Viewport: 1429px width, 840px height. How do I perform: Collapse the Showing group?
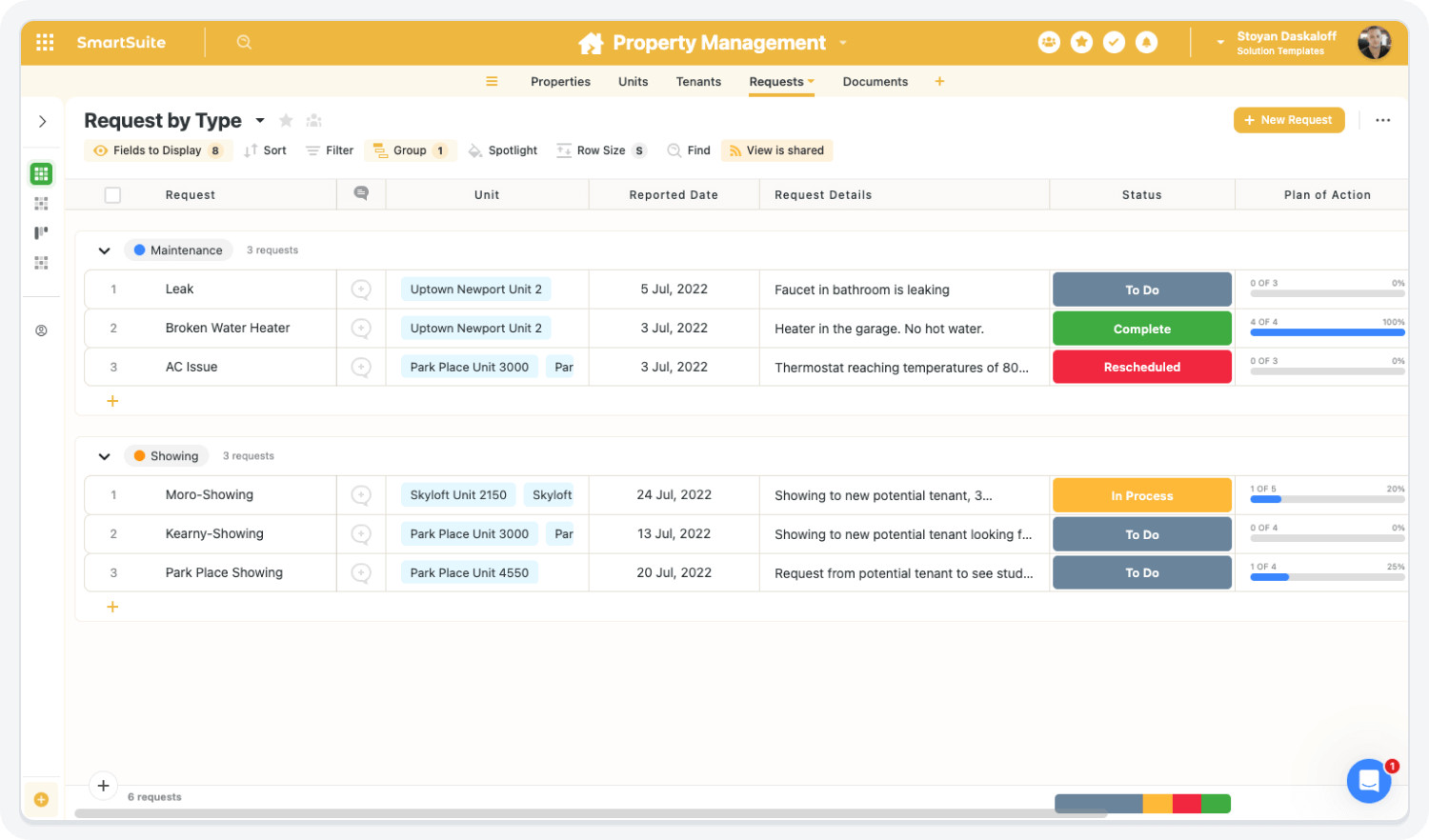tap(104, 456)
